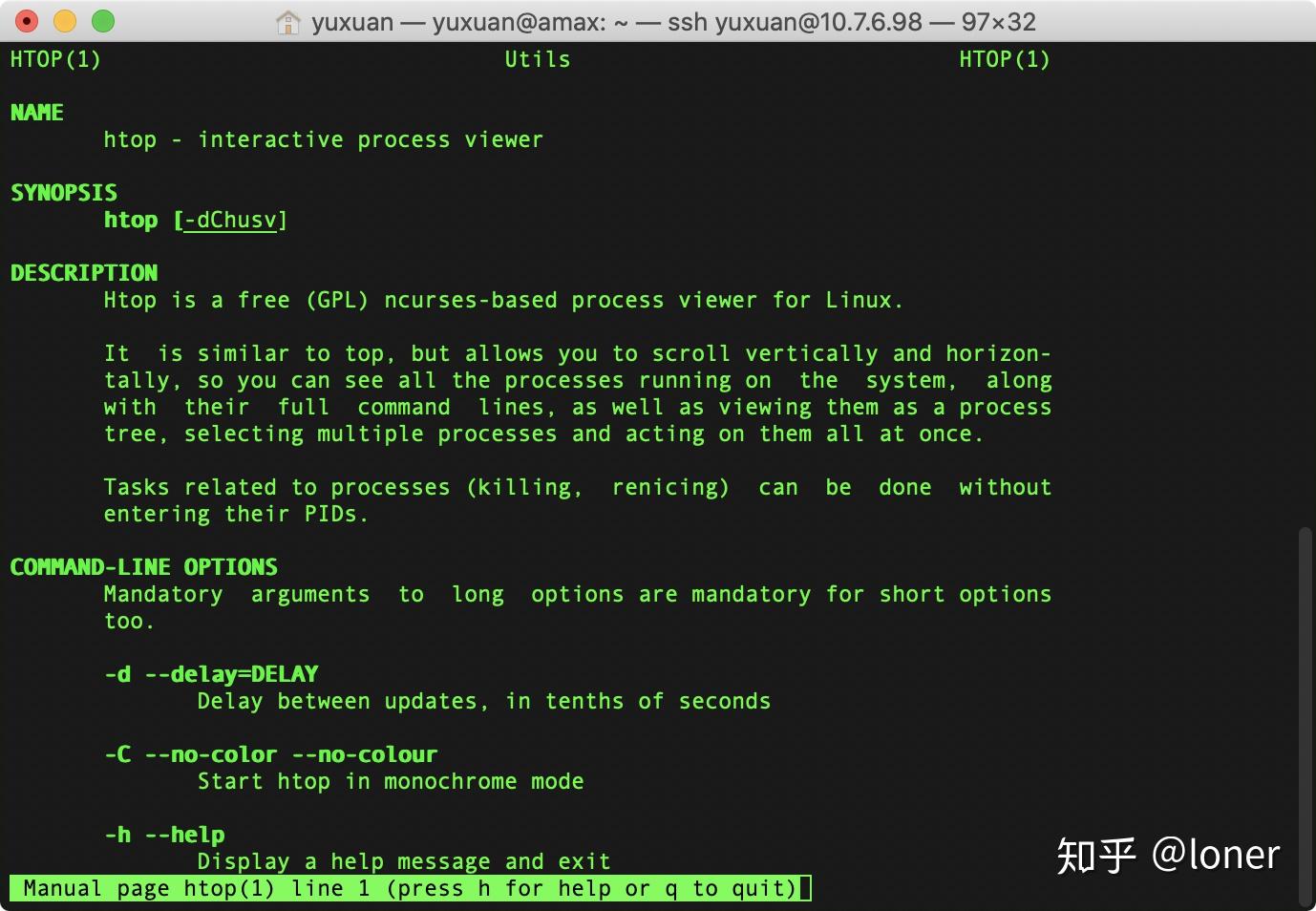
Task: Select the COMMAND-LINE OPTIONS heading
Action: 143,566
